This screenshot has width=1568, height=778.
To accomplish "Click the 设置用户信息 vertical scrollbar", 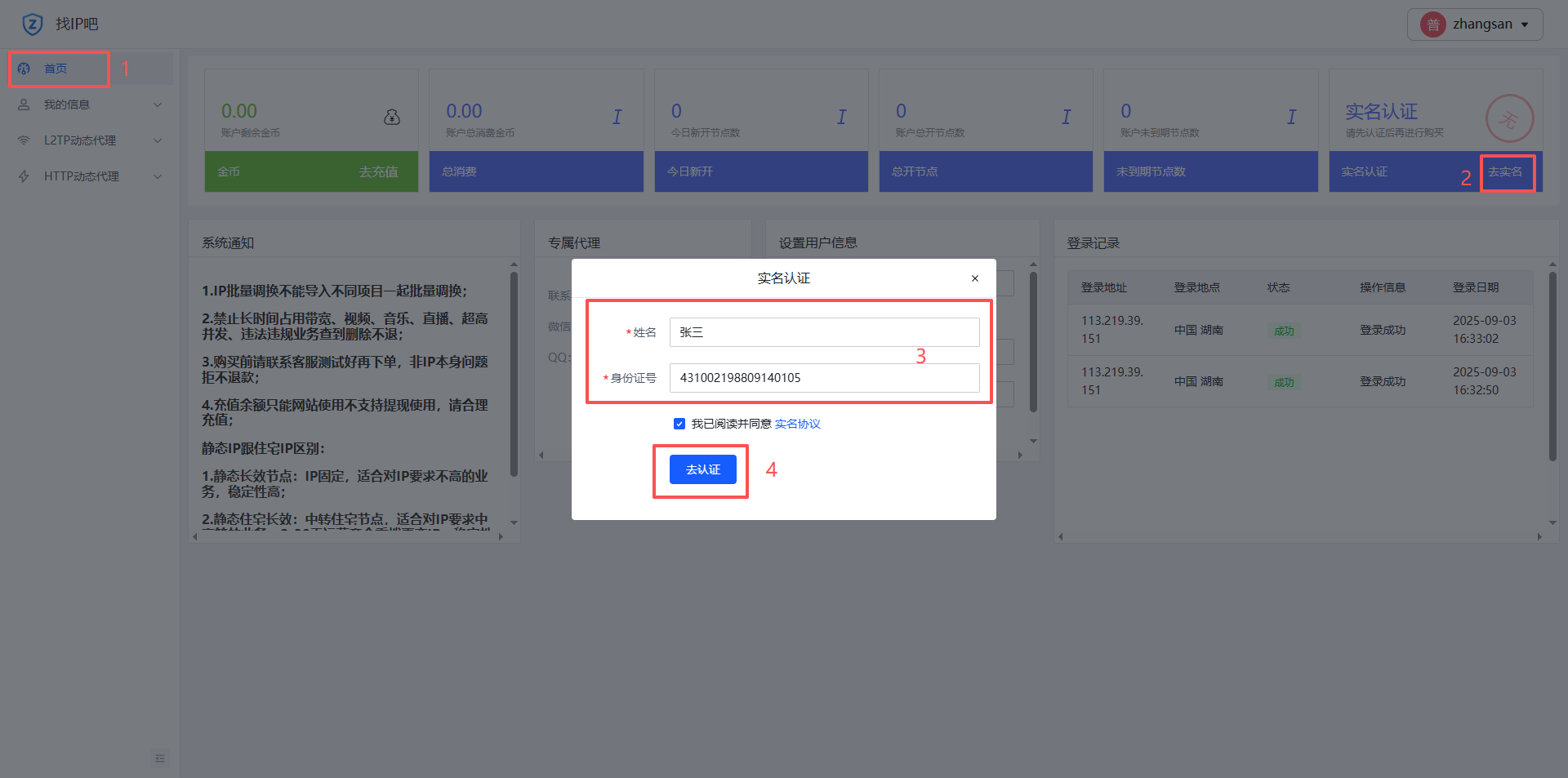I will 1033,342.
